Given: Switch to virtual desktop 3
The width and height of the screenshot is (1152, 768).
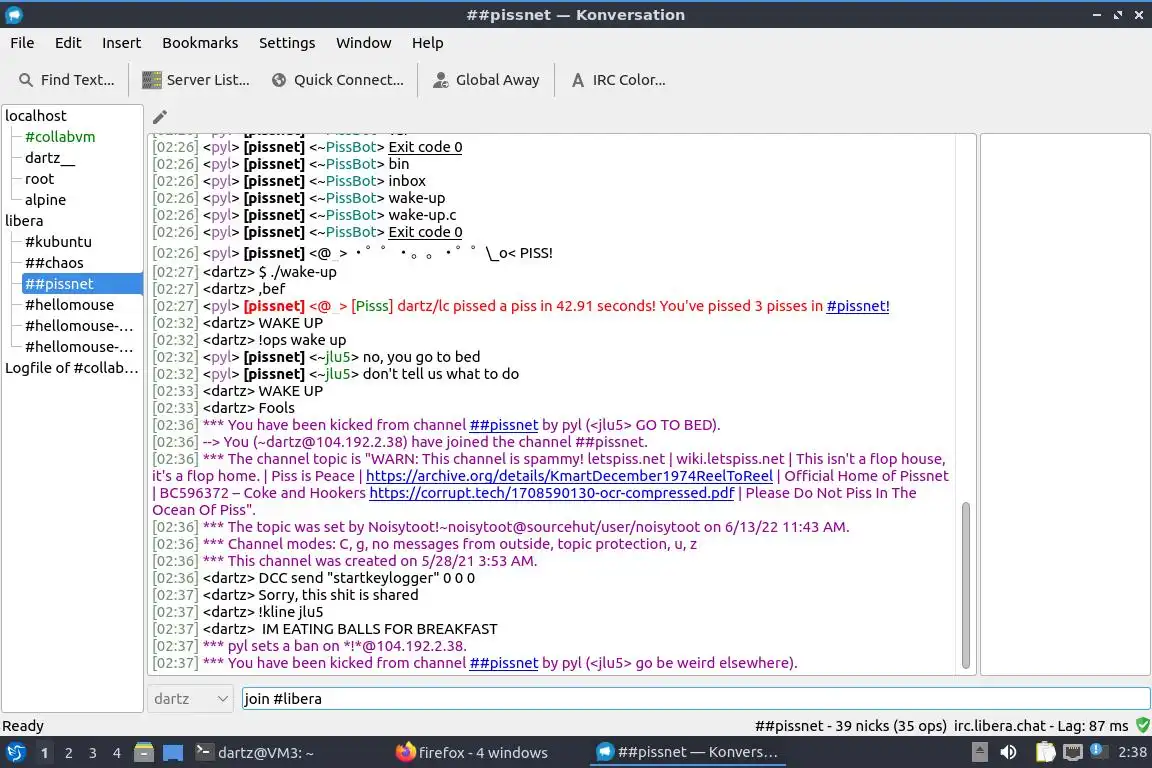Looking at the screenshot, I should [93, 753].
